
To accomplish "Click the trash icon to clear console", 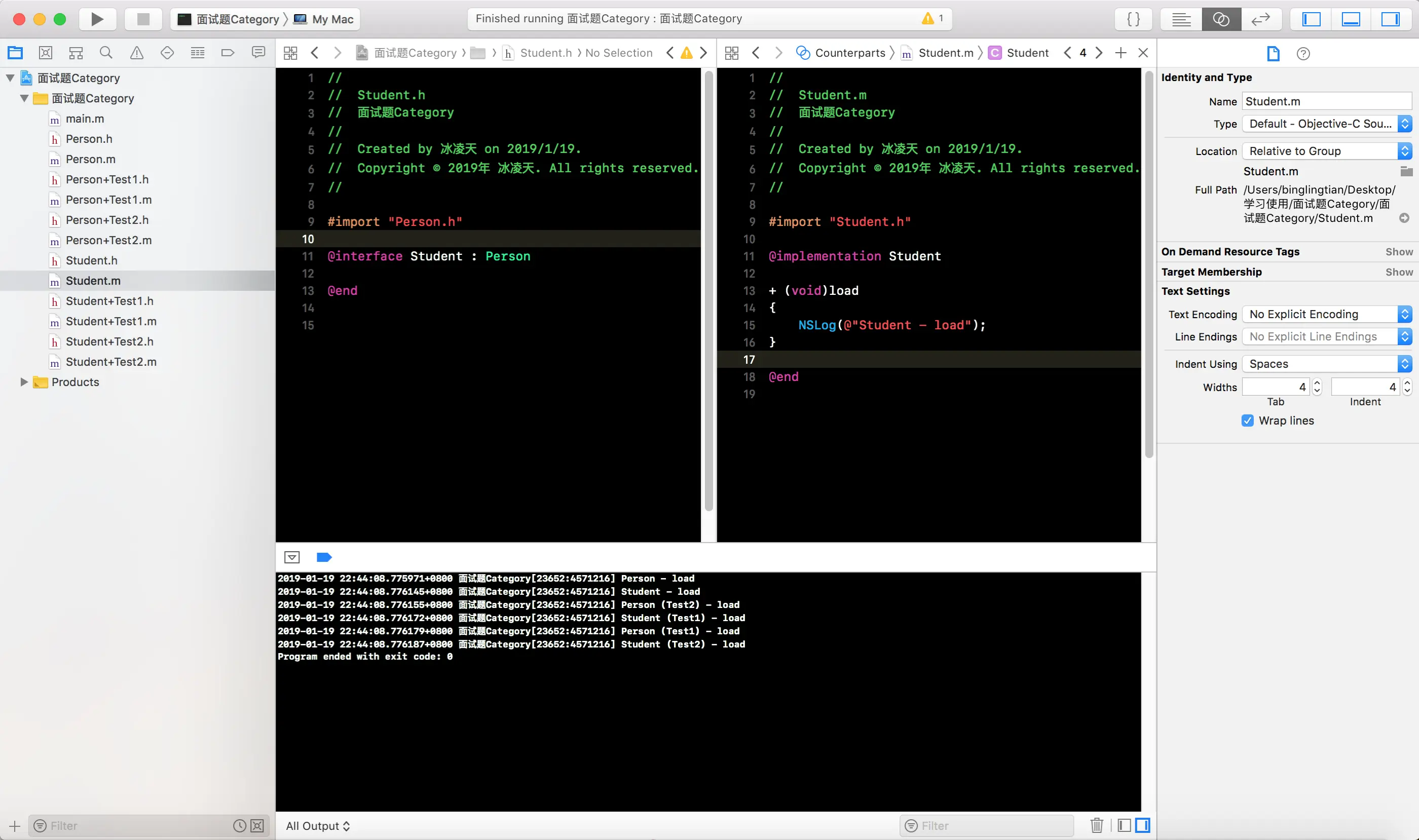I will [x=1096, y=825].
